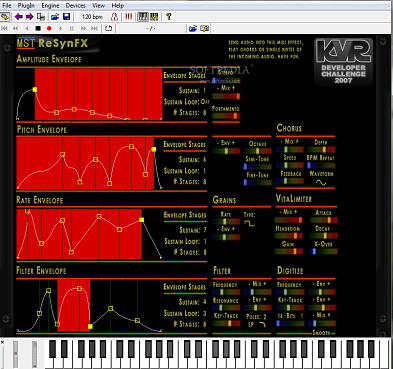Change the Grains Type square wave selector
The height and width of the screenshot is (369, 393).
coord(249,224)
